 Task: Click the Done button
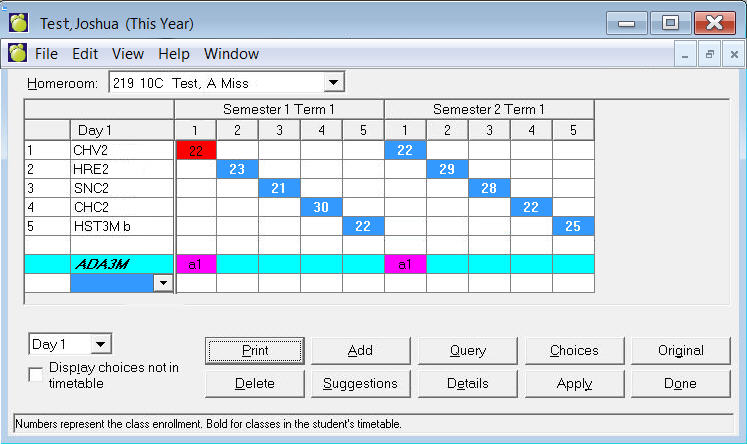(x=680, y=383)
